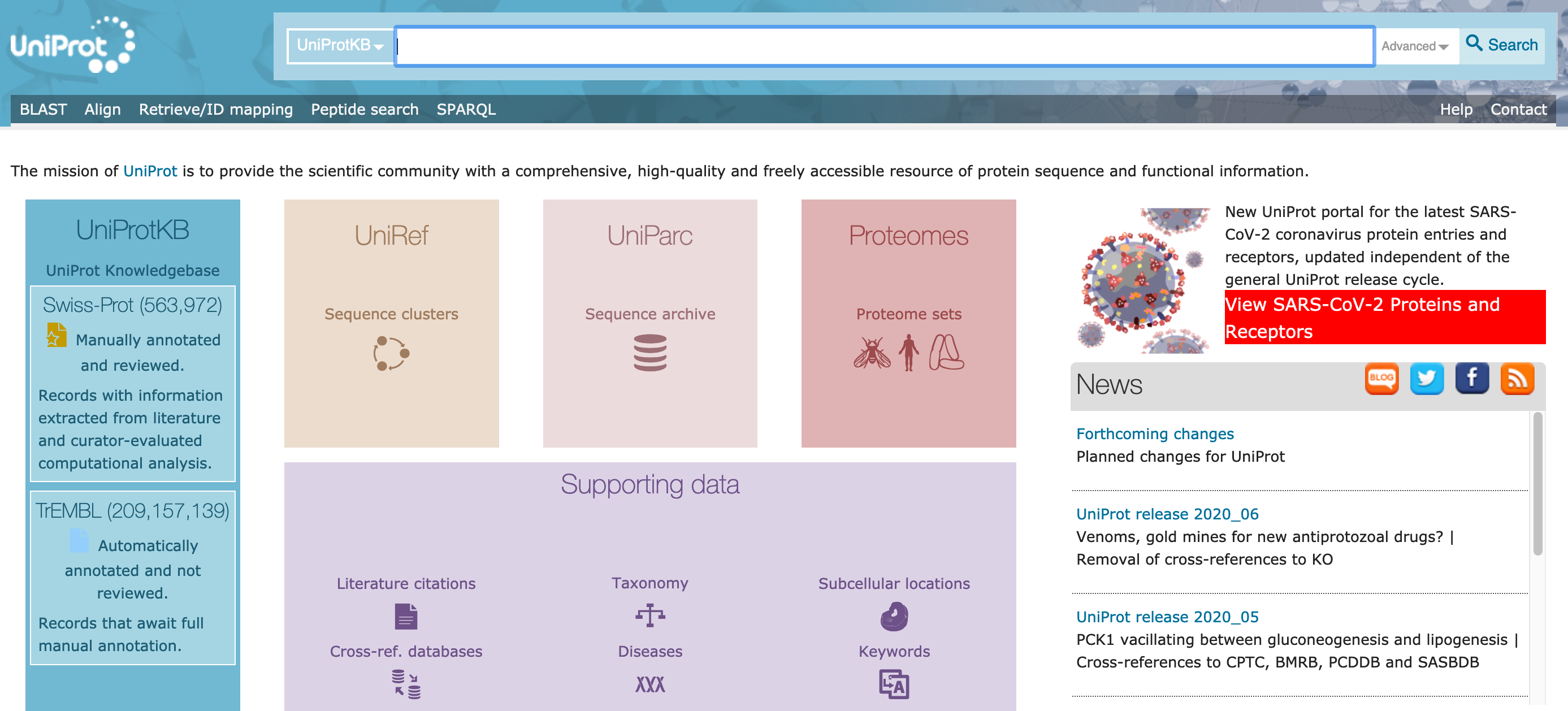Click the UniProt RSS feed icon
This screenshot has width=1568, height=711.
point(1515,380)
